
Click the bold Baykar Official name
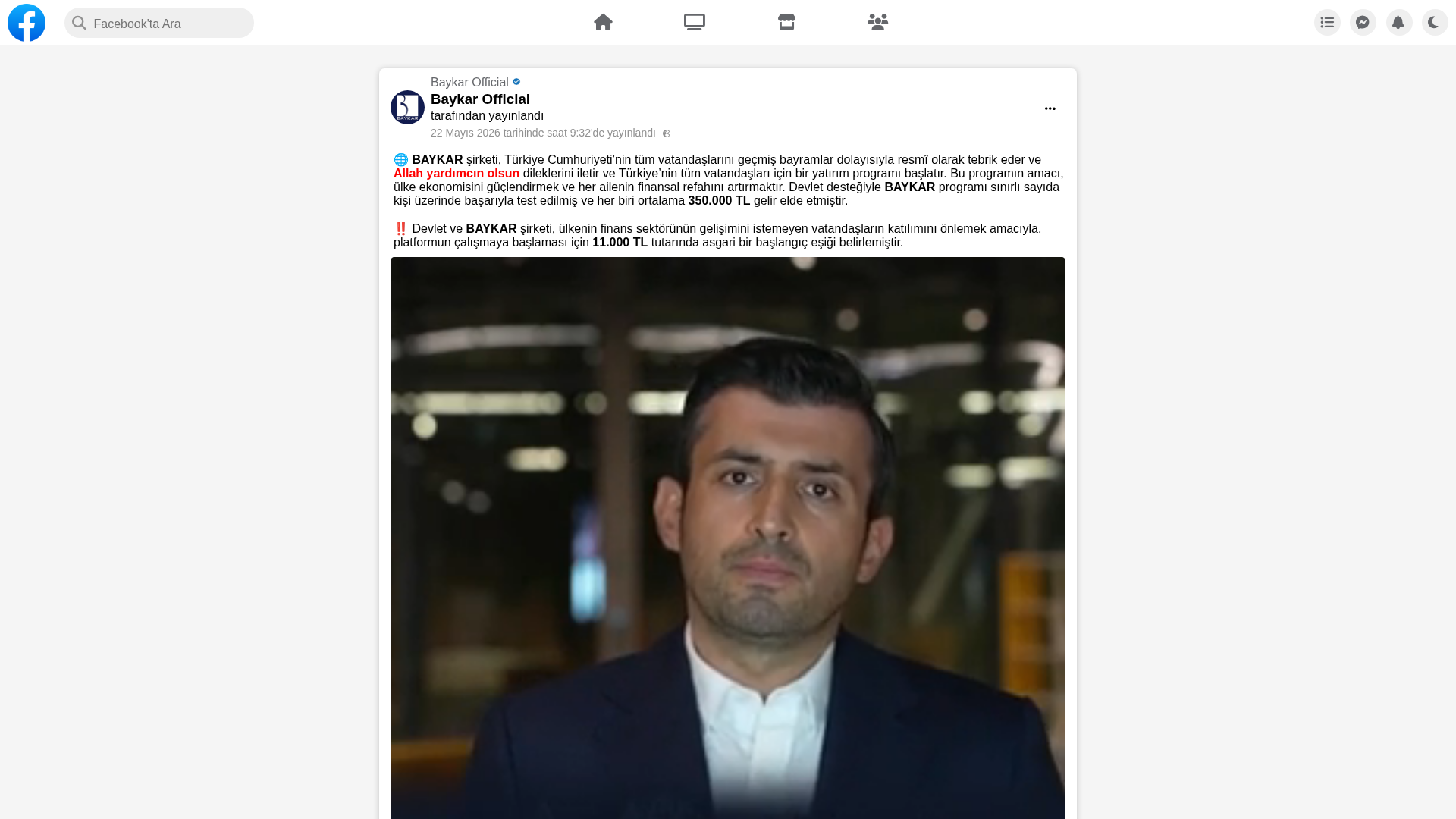[x=480, y=99]
